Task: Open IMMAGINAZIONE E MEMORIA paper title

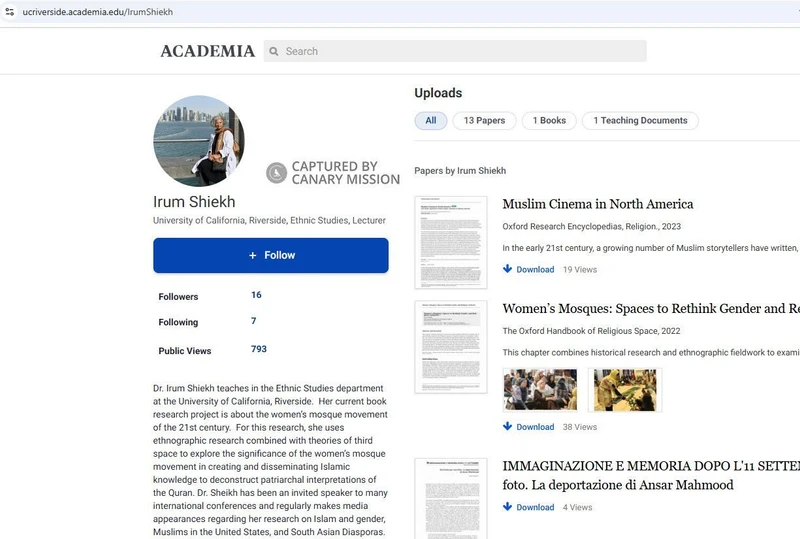Action: tap(651, 475)
